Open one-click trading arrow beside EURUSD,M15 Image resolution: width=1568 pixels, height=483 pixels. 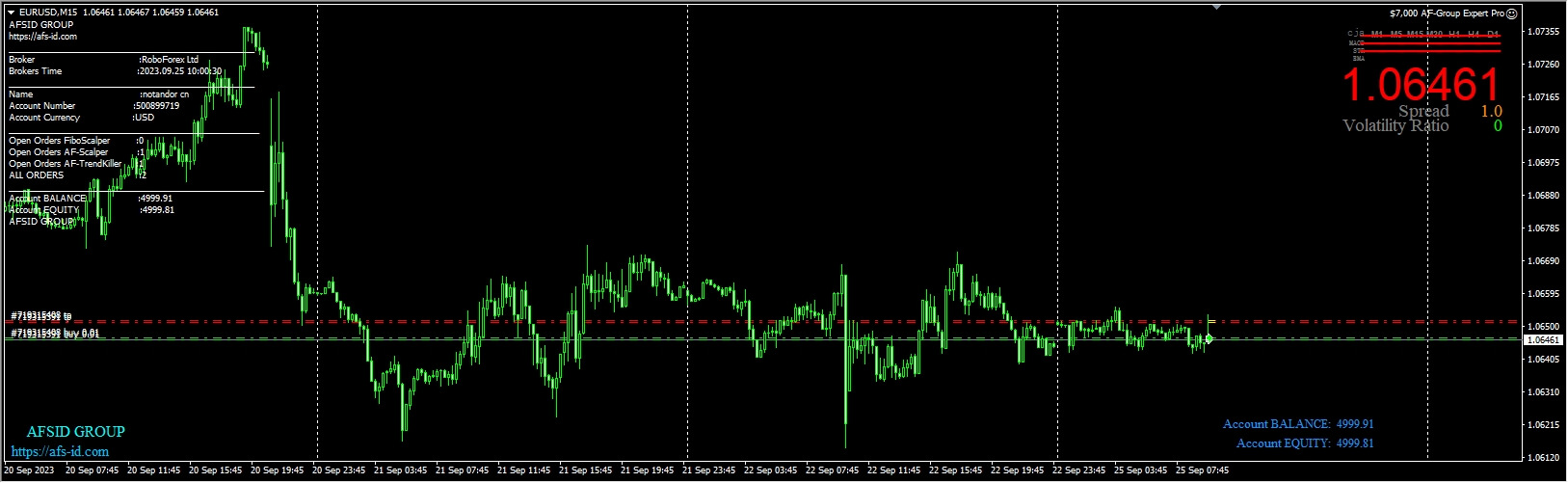[12, 13]
